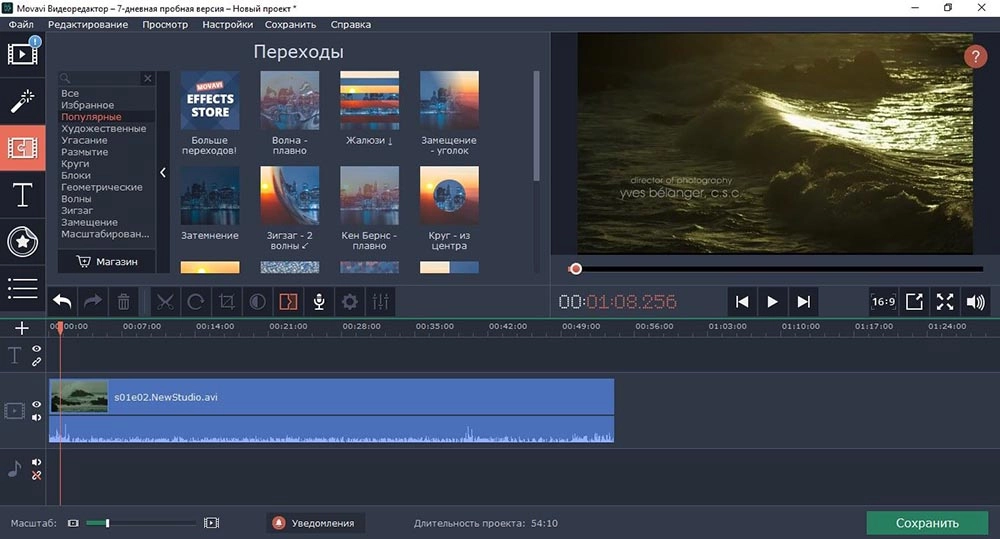Viewport: 1000px width, 539px height.
Task: Open clip properties gear icon
Action: point(350,301)
